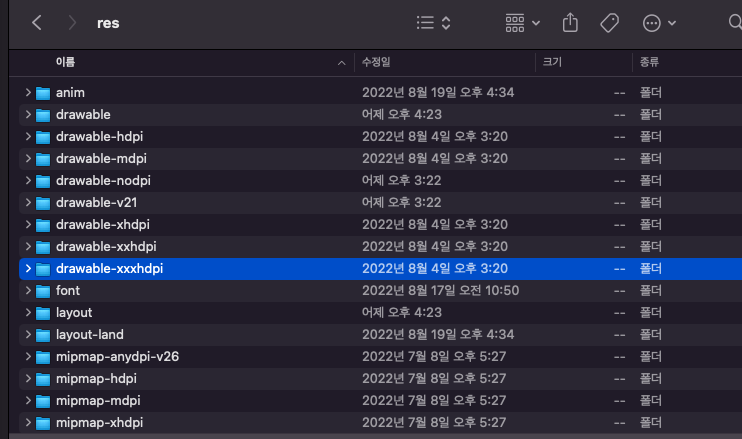Click the drawable-xxxhdpi folder icon
This screenshot has height=439, width=742.
[x=43, y=269]
